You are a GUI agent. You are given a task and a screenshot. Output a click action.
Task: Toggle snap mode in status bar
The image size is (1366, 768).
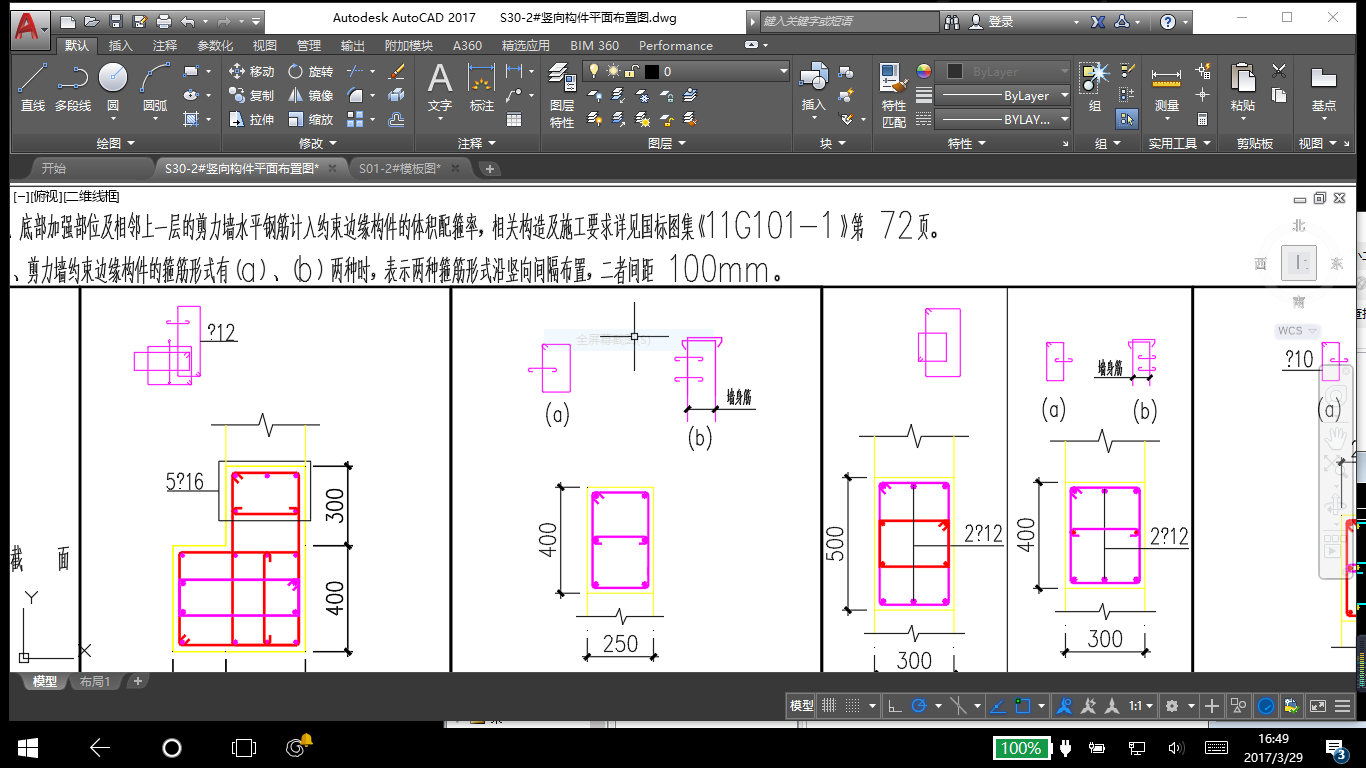click(x=852, y=706)
